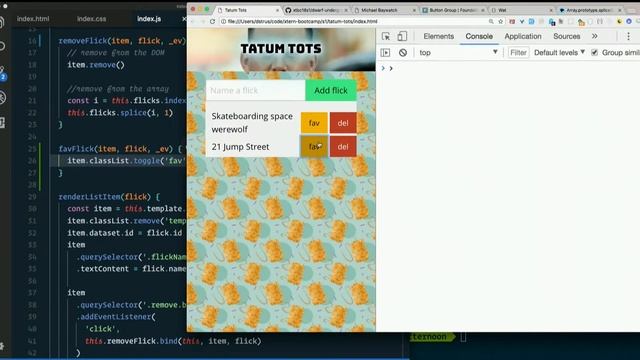Toggle device toolbar icon in DevTools
Viewport: 640px width, 360px height.
coord(402,36)
